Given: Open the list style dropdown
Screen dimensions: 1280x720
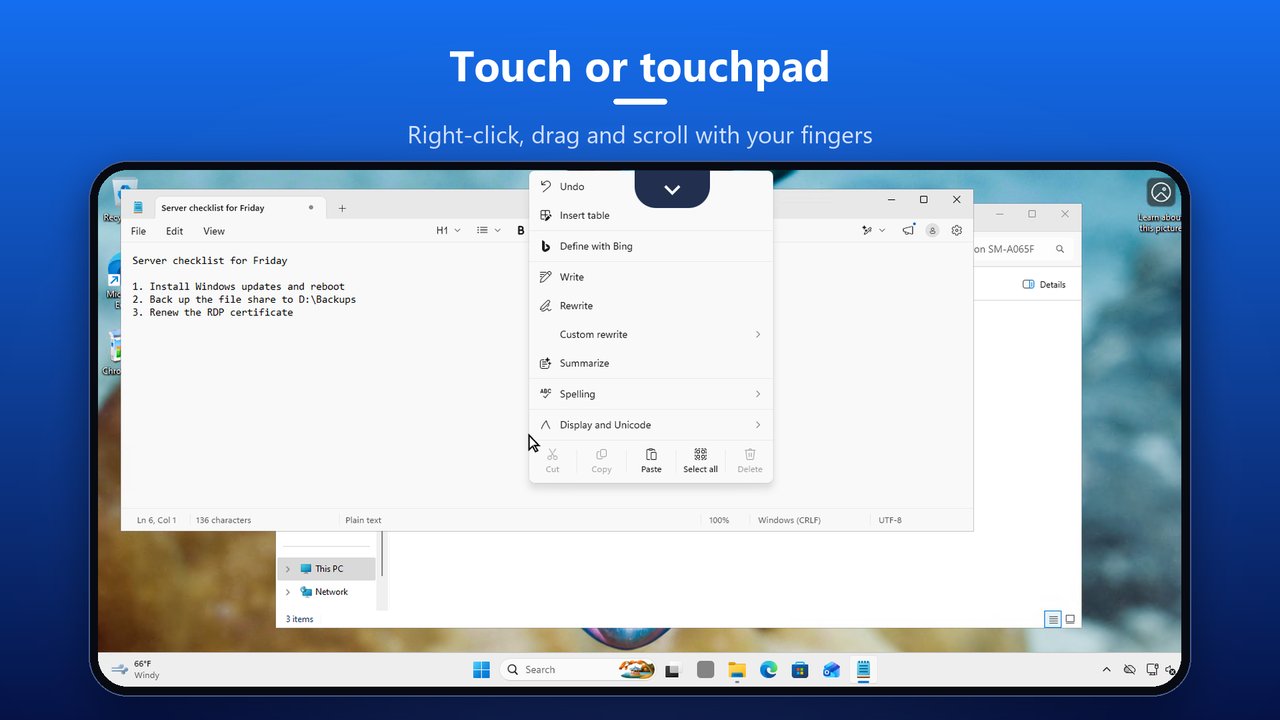Looking at the screenshot, I should 488,231.
